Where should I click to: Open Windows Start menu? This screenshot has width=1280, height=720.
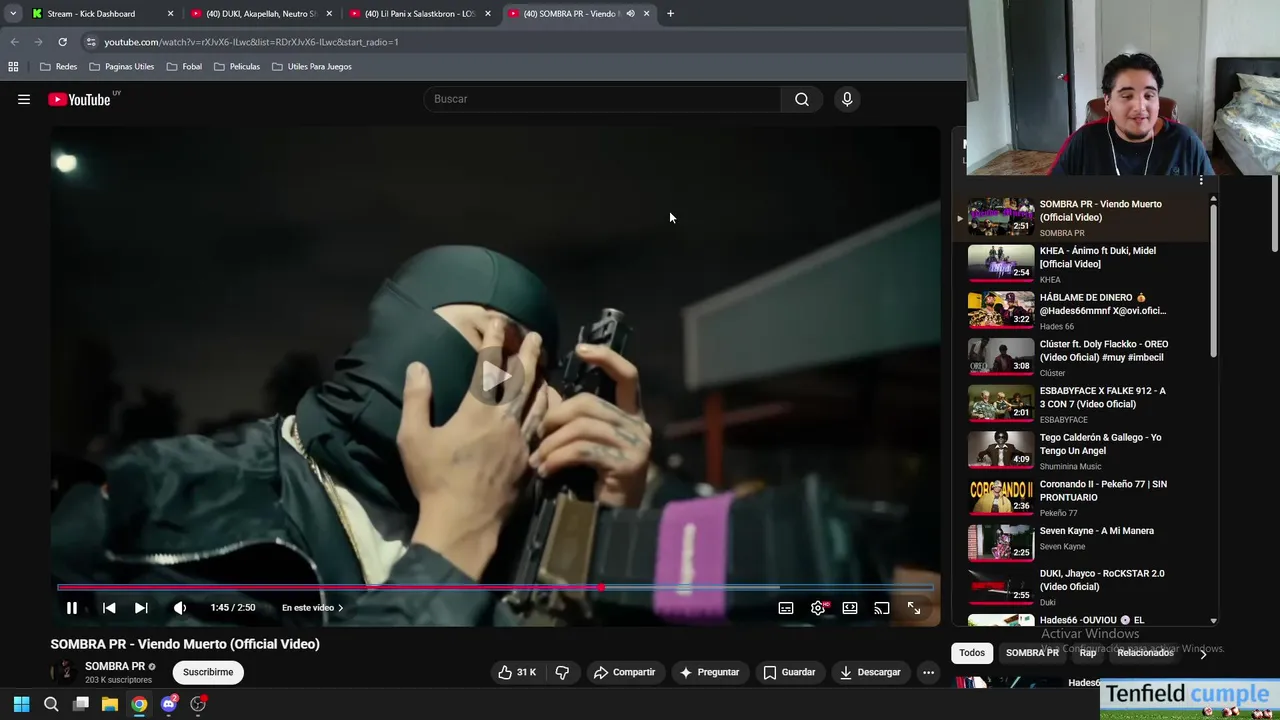point(22,704)
